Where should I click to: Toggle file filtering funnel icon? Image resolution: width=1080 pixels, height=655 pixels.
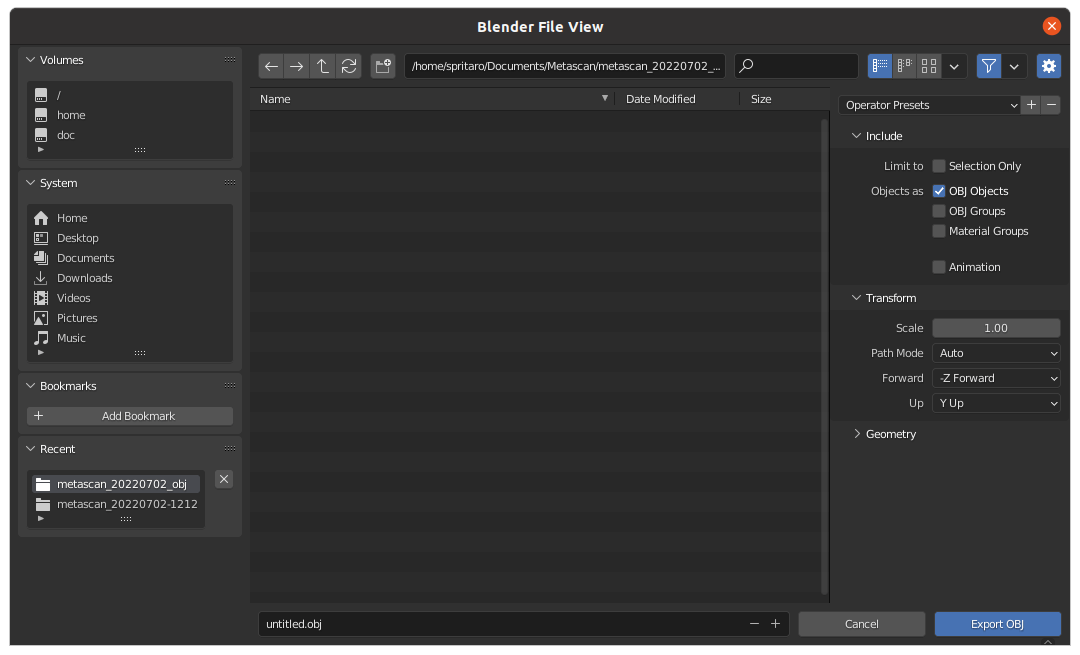coord(988,66)
